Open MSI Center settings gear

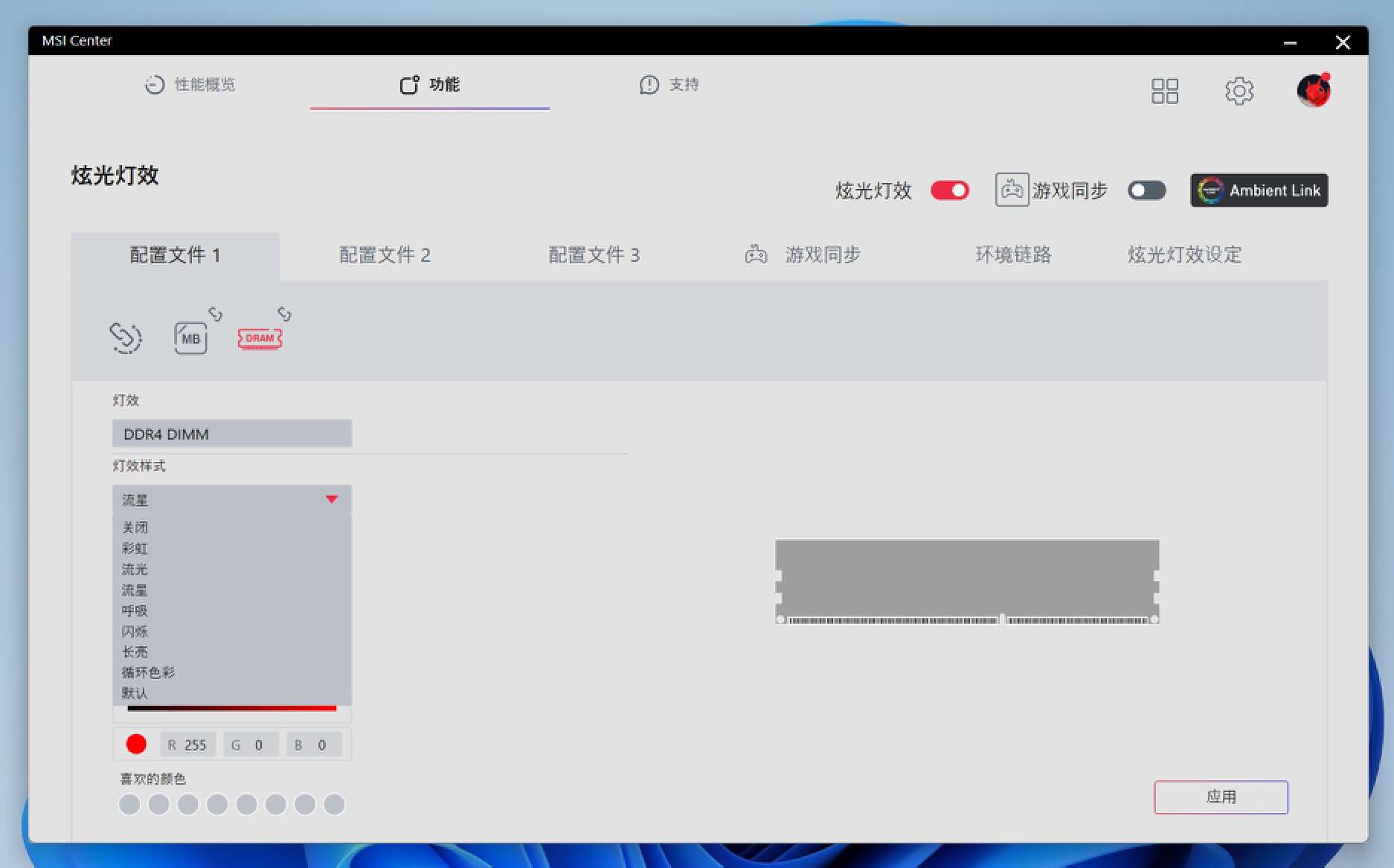(x=1239, y=90)
